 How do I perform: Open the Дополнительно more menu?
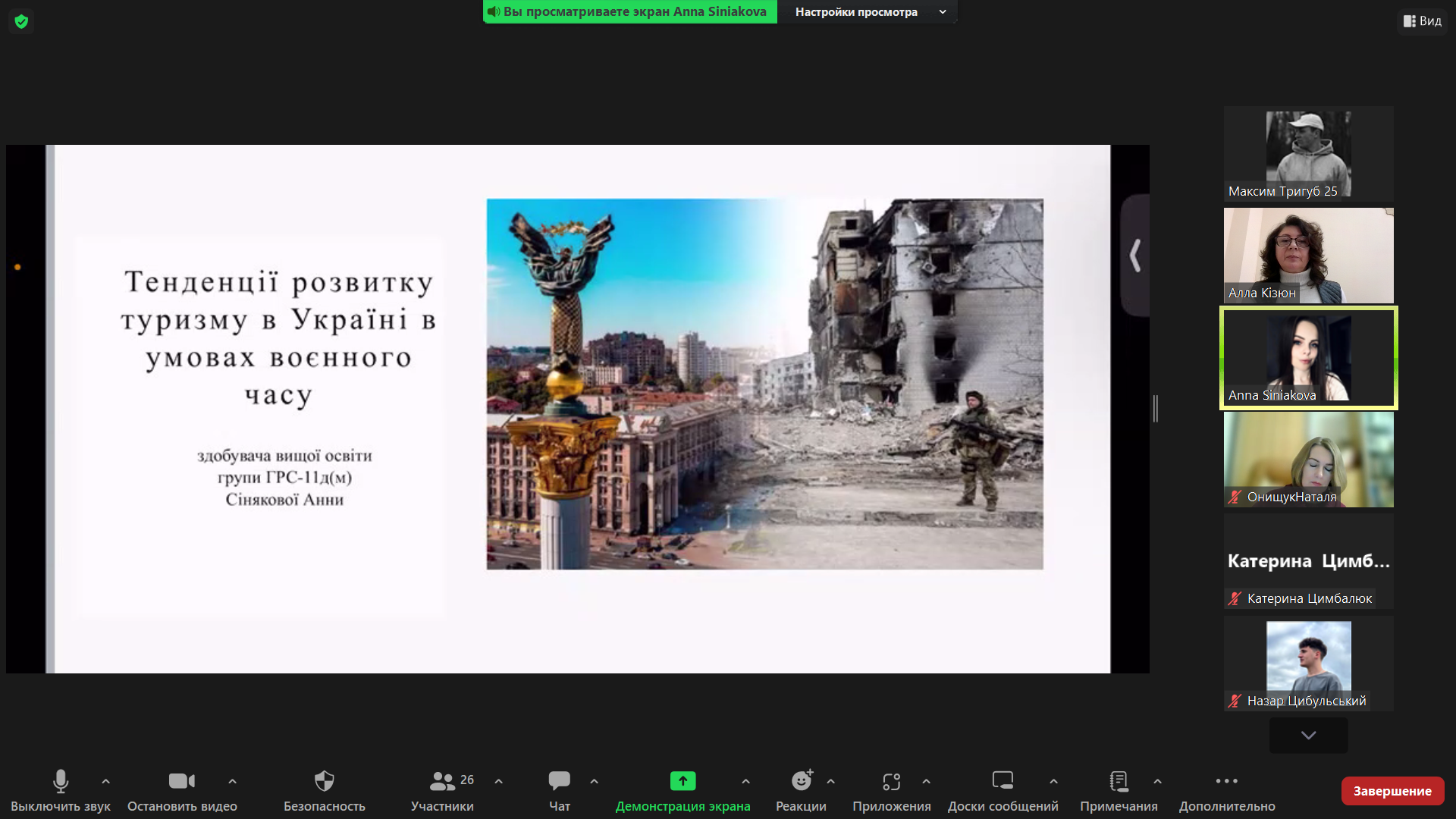[1226, 781]
